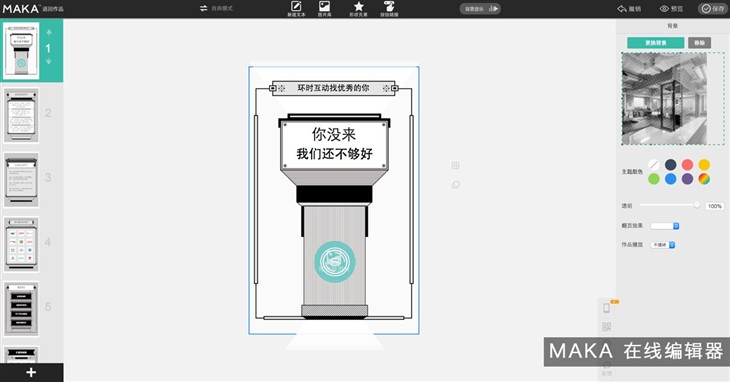
Task: Select the red theme color swatch
Action: pyautogui.click(x=687, y=165)
